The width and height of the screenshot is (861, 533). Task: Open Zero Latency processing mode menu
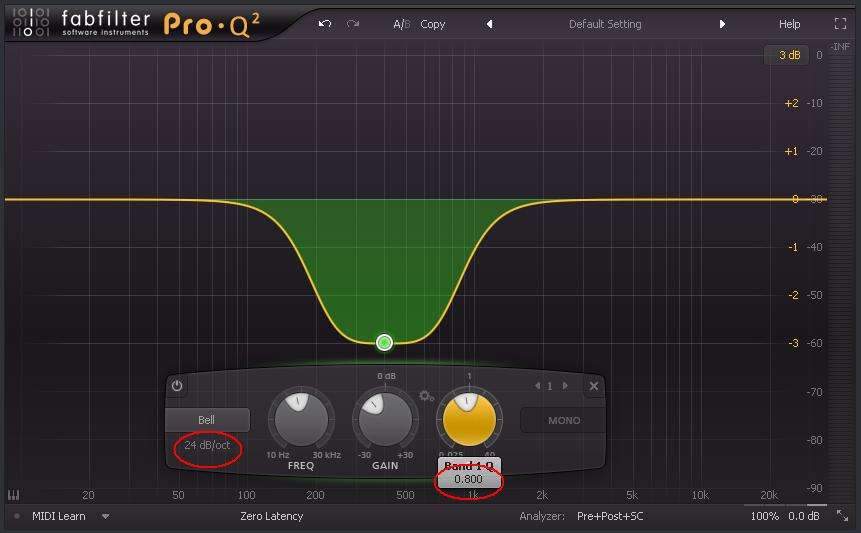(x=271, y=517)
